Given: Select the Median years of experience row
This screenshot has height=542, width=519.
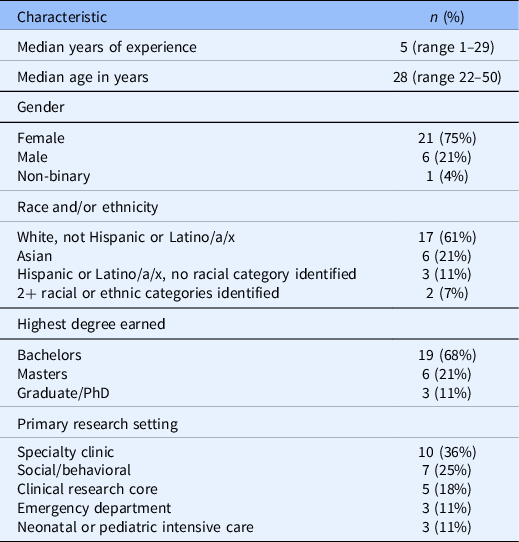Looking at the screenshot, I should click(x=259, y=47).
